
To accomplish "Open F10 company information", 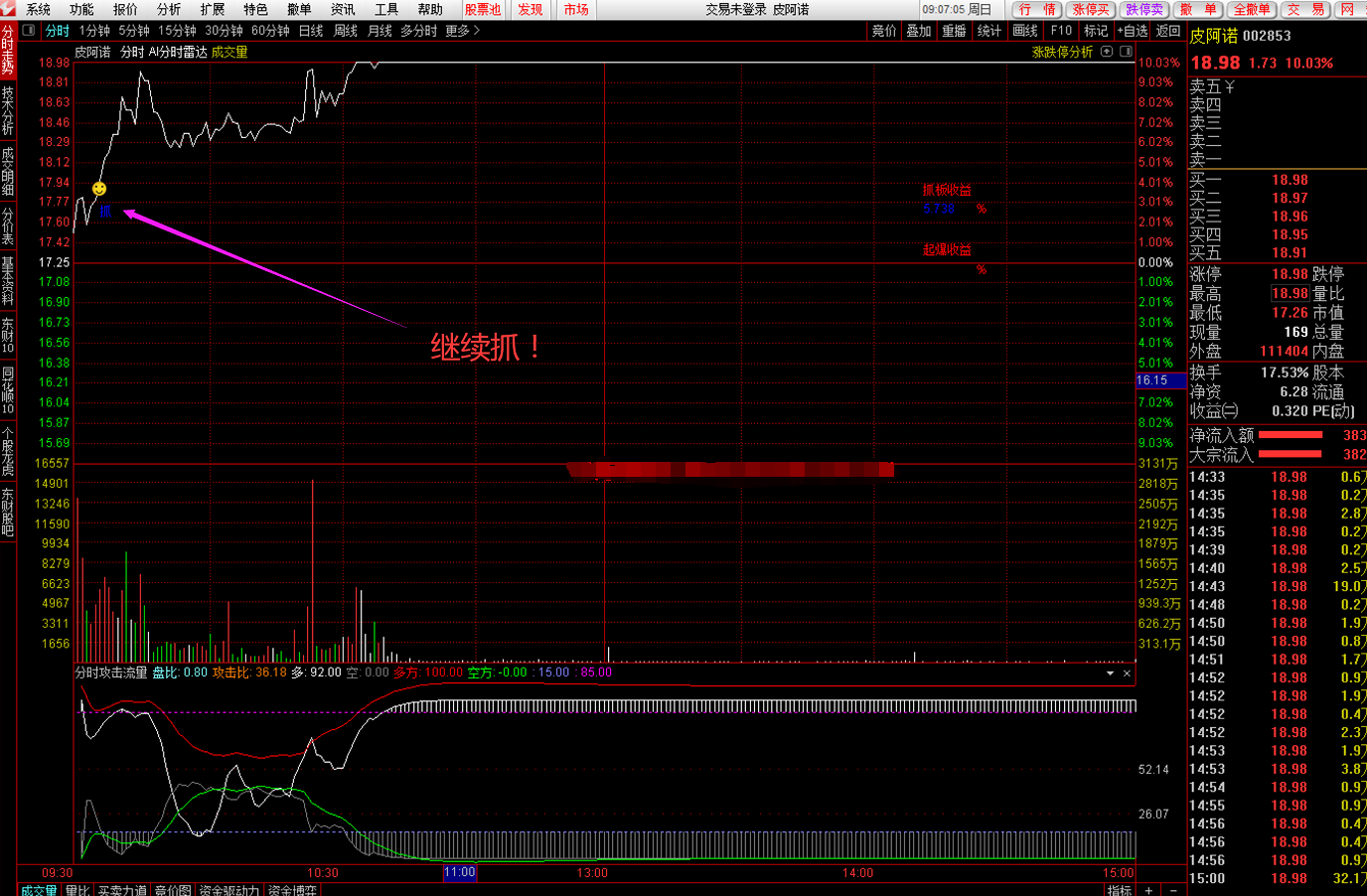I will (x=1061, y=31).
